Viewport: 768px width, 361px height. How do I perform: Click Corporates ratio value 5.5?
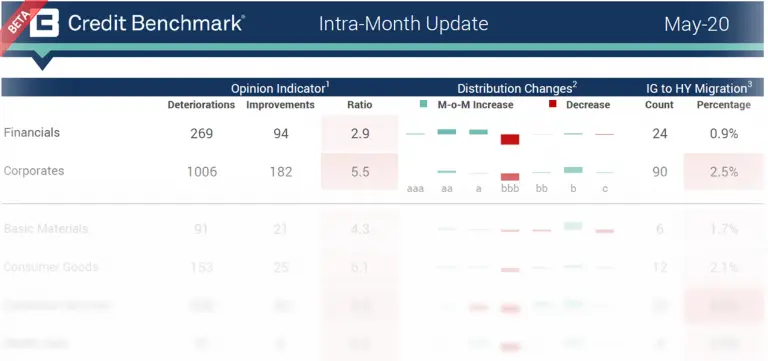[360, 172]
